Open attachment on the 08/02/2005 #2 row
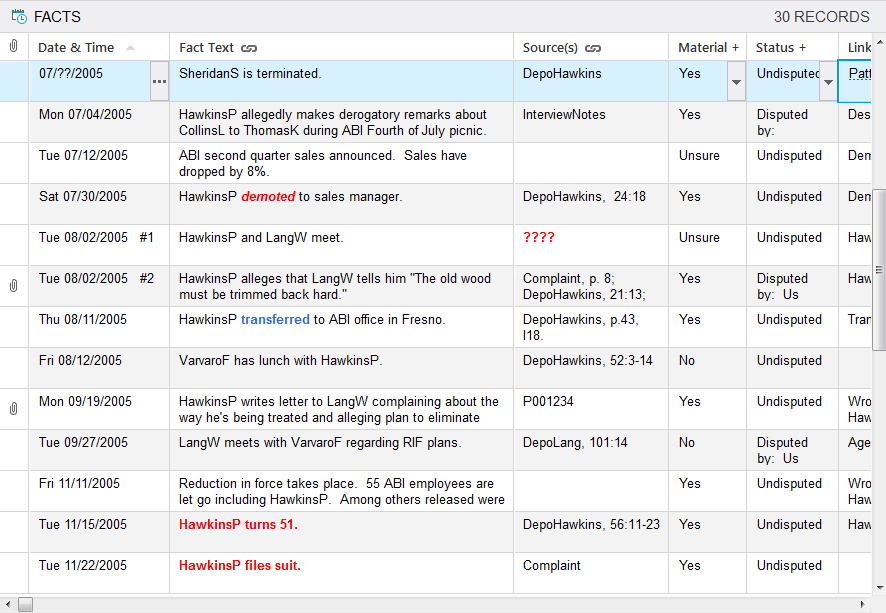This screenshot has width=886, height=613. point(14,286)
